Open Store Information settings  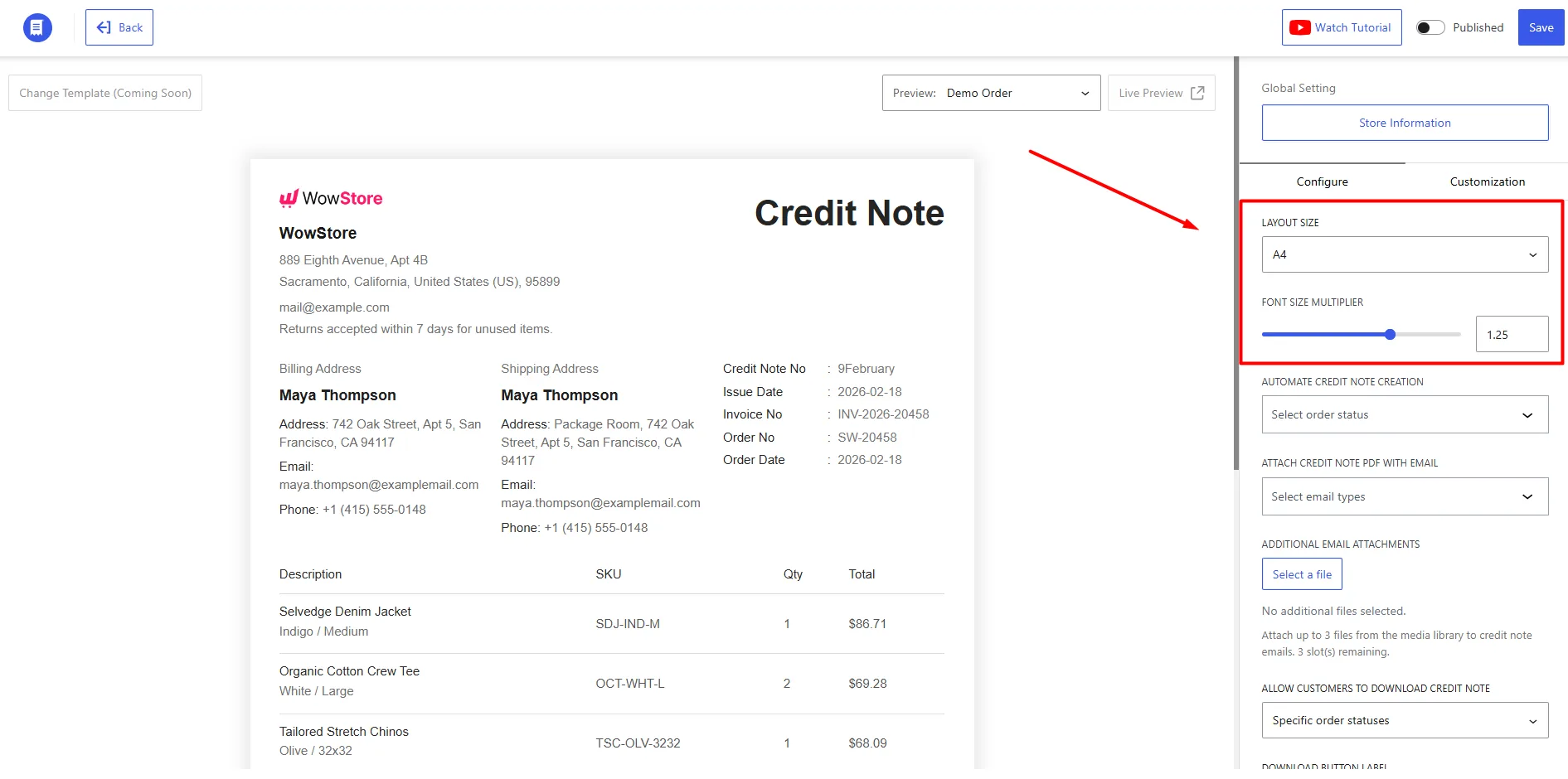click(x=1405, y=123)
